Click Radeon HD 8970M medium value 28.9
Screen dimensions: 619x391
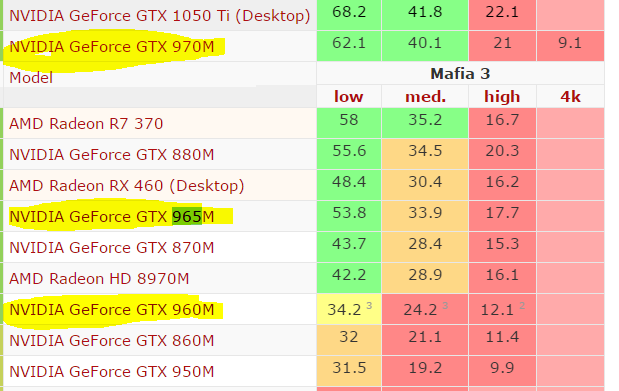coord(425,275)
